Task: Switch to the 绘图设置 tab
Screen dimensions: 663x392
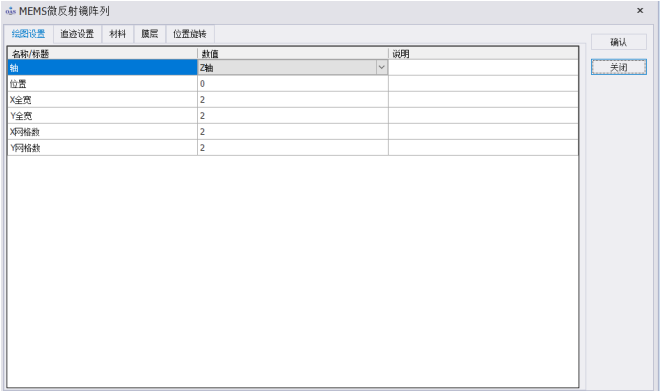Action: click(x=28, y=34)
